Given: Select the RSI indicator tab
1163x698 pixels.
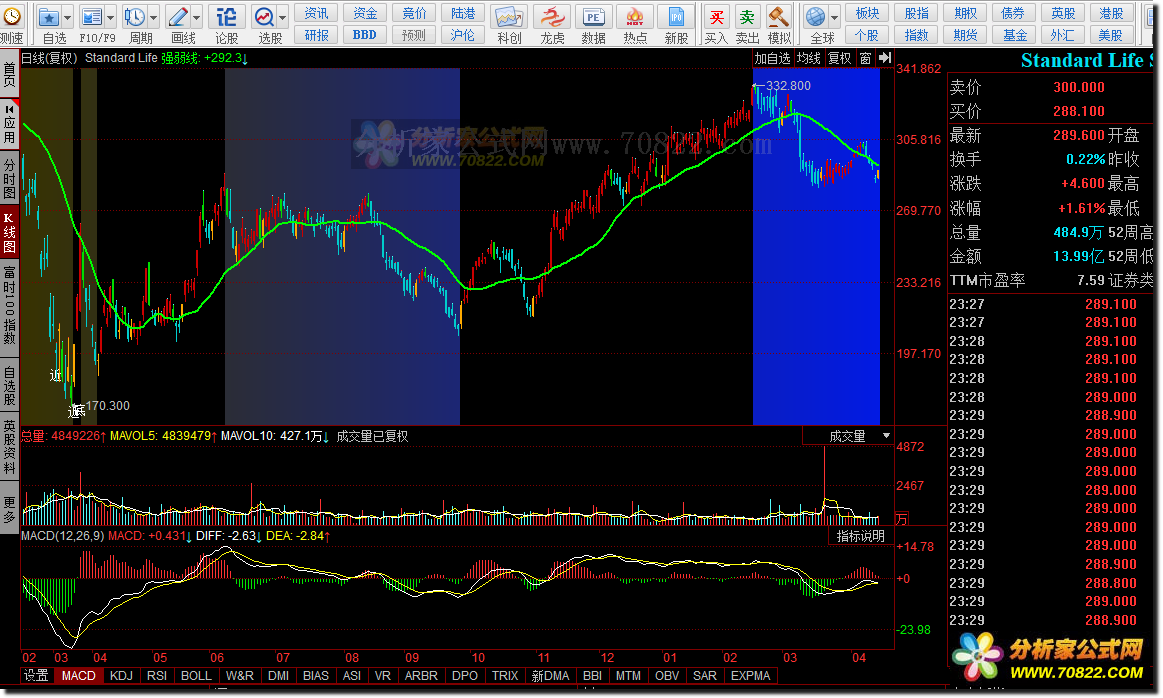Looking at the screenshot, I should [157, 676].
